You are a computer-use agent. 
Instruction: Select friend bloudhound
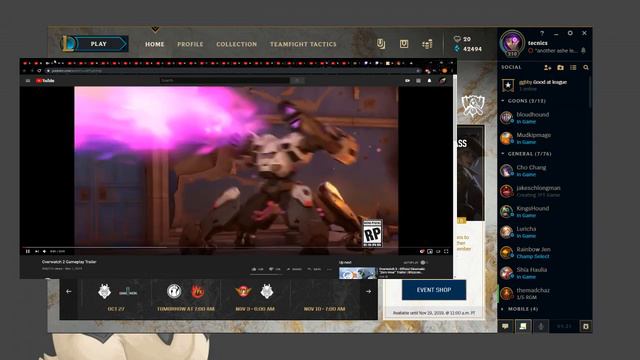coord(544,118)
